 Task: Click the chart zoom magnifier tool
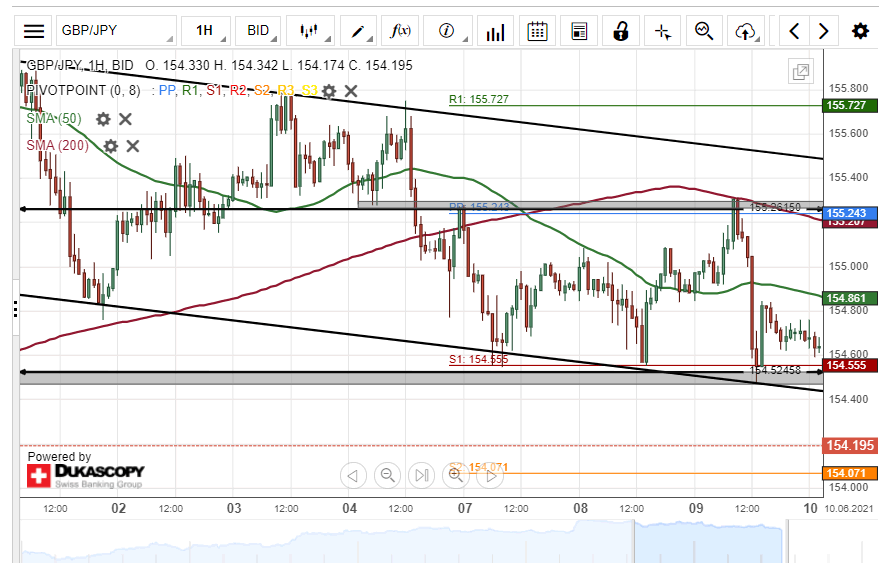(x=704, y=30)
